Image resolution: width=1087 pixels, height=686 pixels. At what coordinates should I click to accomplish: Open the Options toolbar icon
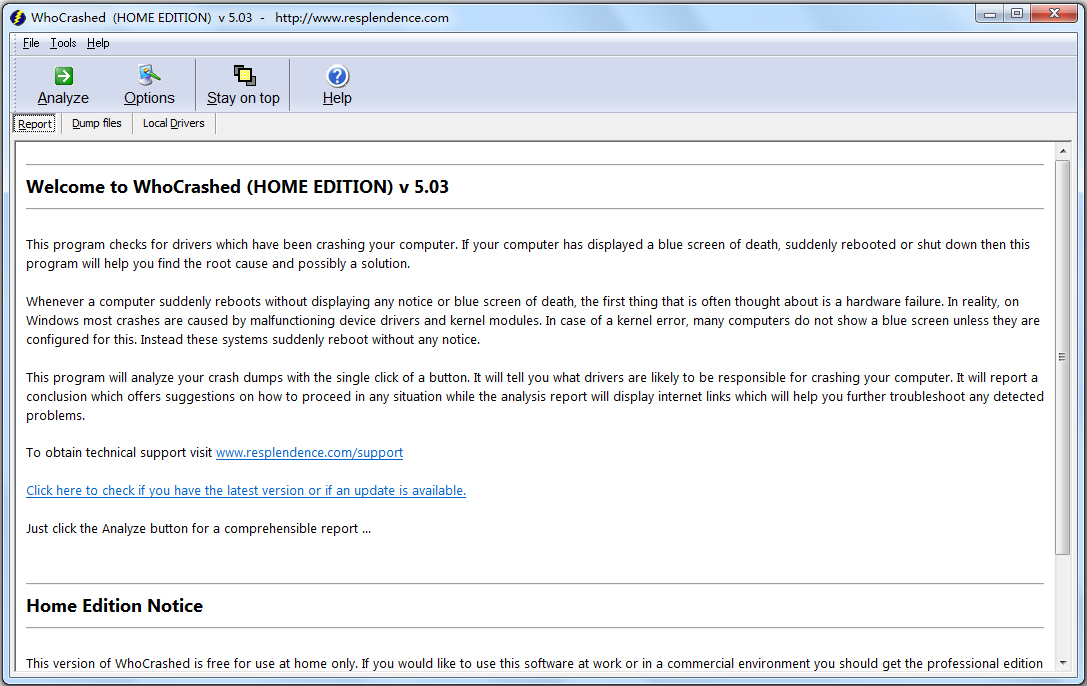149,76
